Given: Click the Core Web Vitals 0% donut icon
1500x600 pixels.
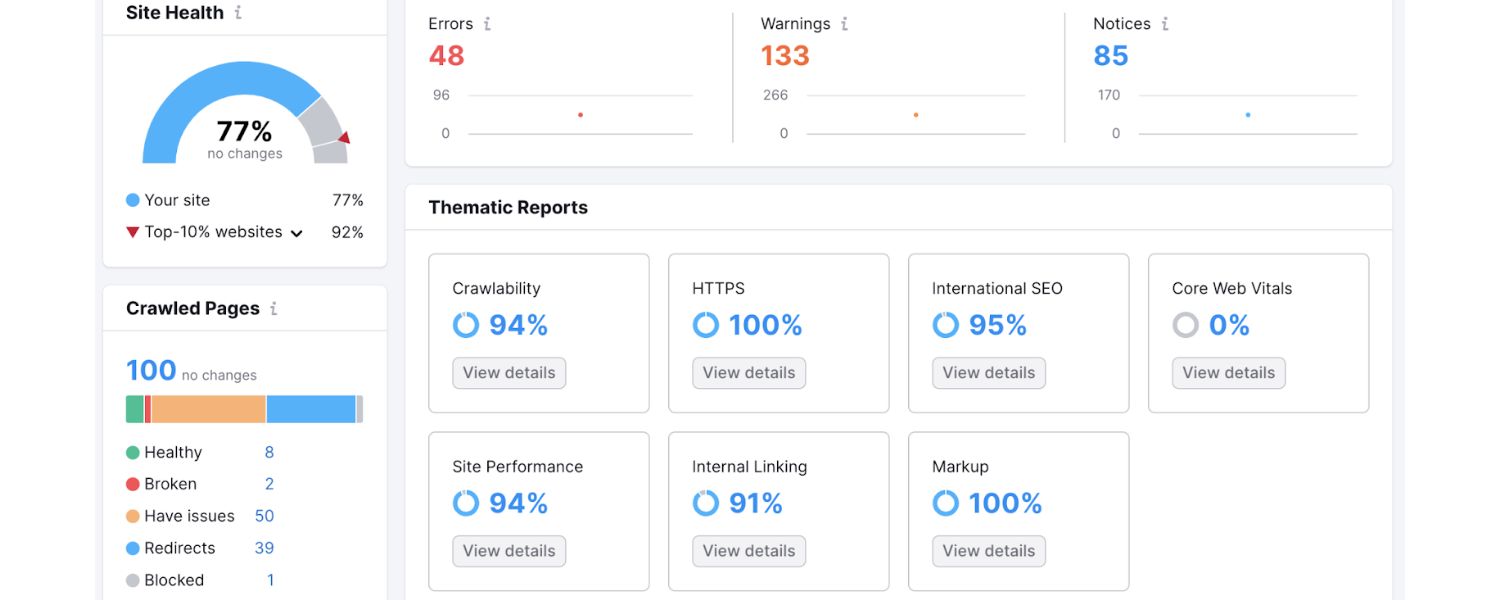Looking at the screenshot, I should pyautogui.click(x=1186, y=325).
